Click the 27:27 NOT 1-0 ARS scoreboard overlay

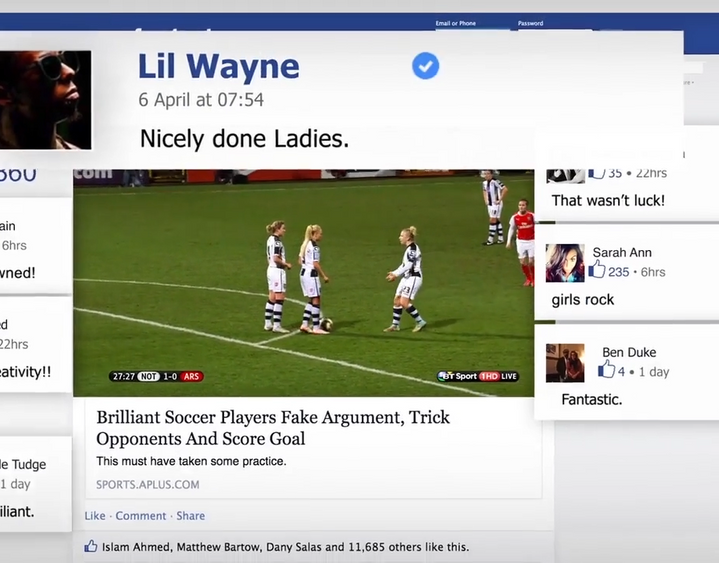tap(156, 376)
